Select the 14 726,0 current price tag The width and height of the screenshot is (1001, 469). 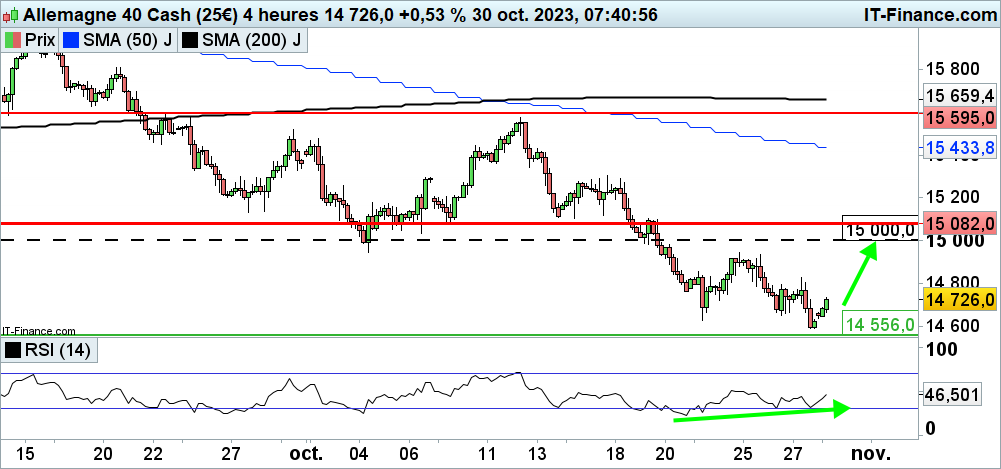[958, 300]
